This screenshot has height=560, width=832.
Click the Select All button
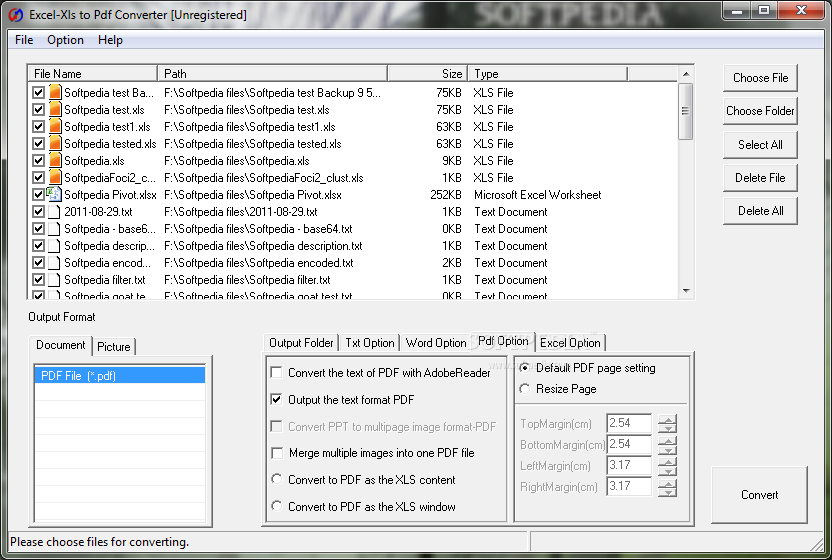point(760,144)
